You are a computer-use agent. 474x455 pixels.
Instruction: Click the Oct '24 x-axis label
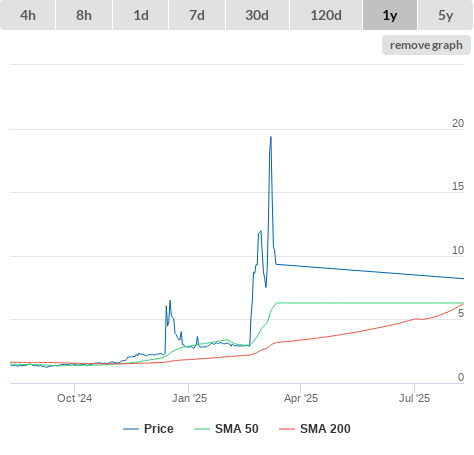pos(74,398)
